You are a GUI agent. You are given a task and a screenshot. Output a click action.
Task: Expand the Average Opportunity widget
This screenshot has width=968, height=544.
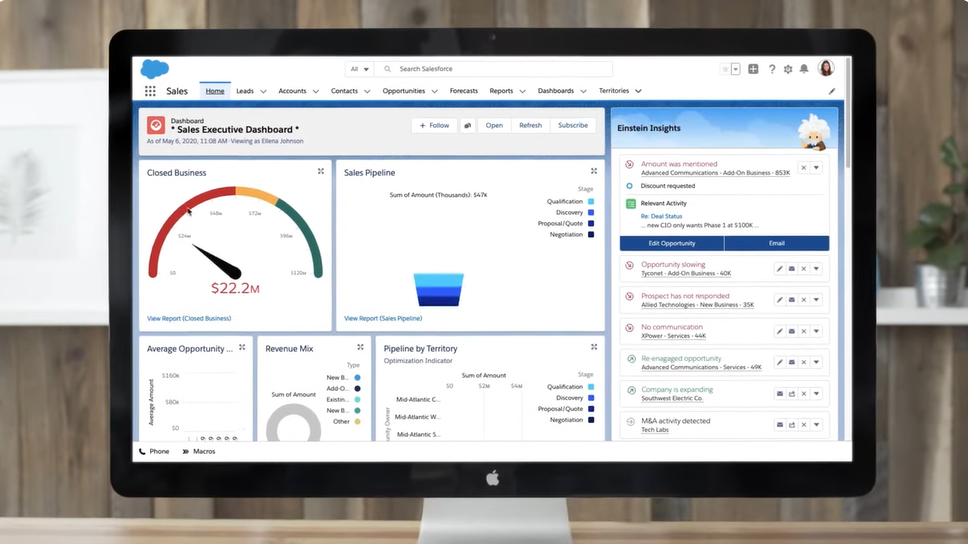click(242, 348)
